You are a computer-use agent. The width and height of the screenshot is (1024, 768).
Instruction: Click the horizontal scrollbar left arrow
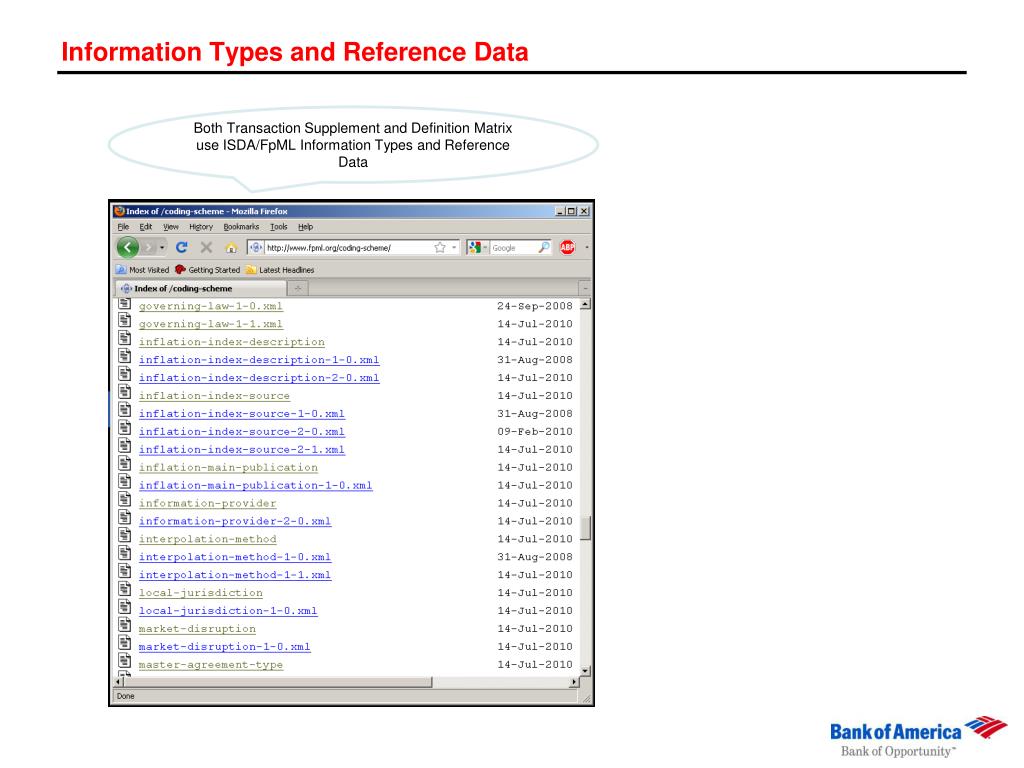click(118, 682)
